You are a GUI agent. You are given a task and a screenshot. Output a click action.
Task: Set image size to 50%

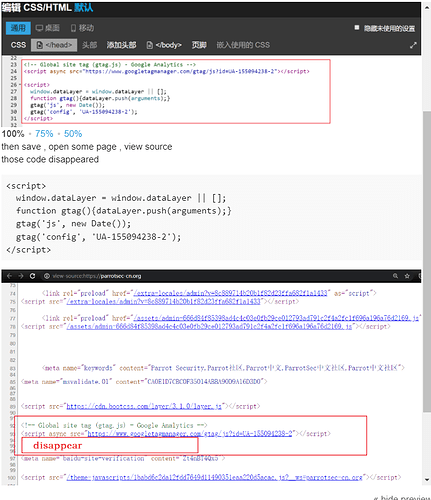(x=73, y=134)
